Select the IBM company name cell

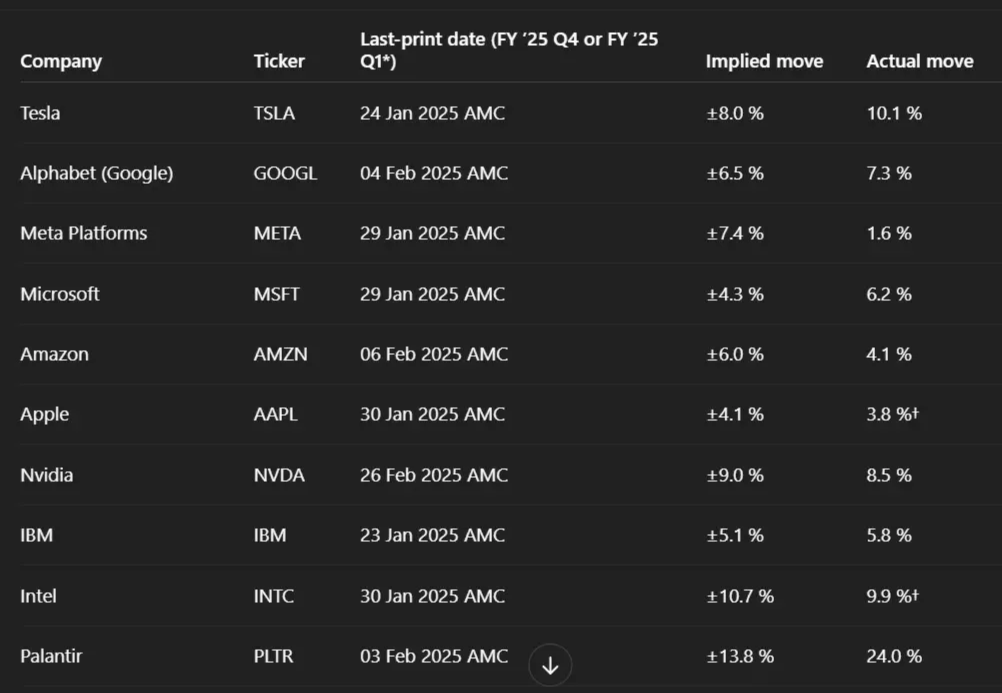[36, 535]
